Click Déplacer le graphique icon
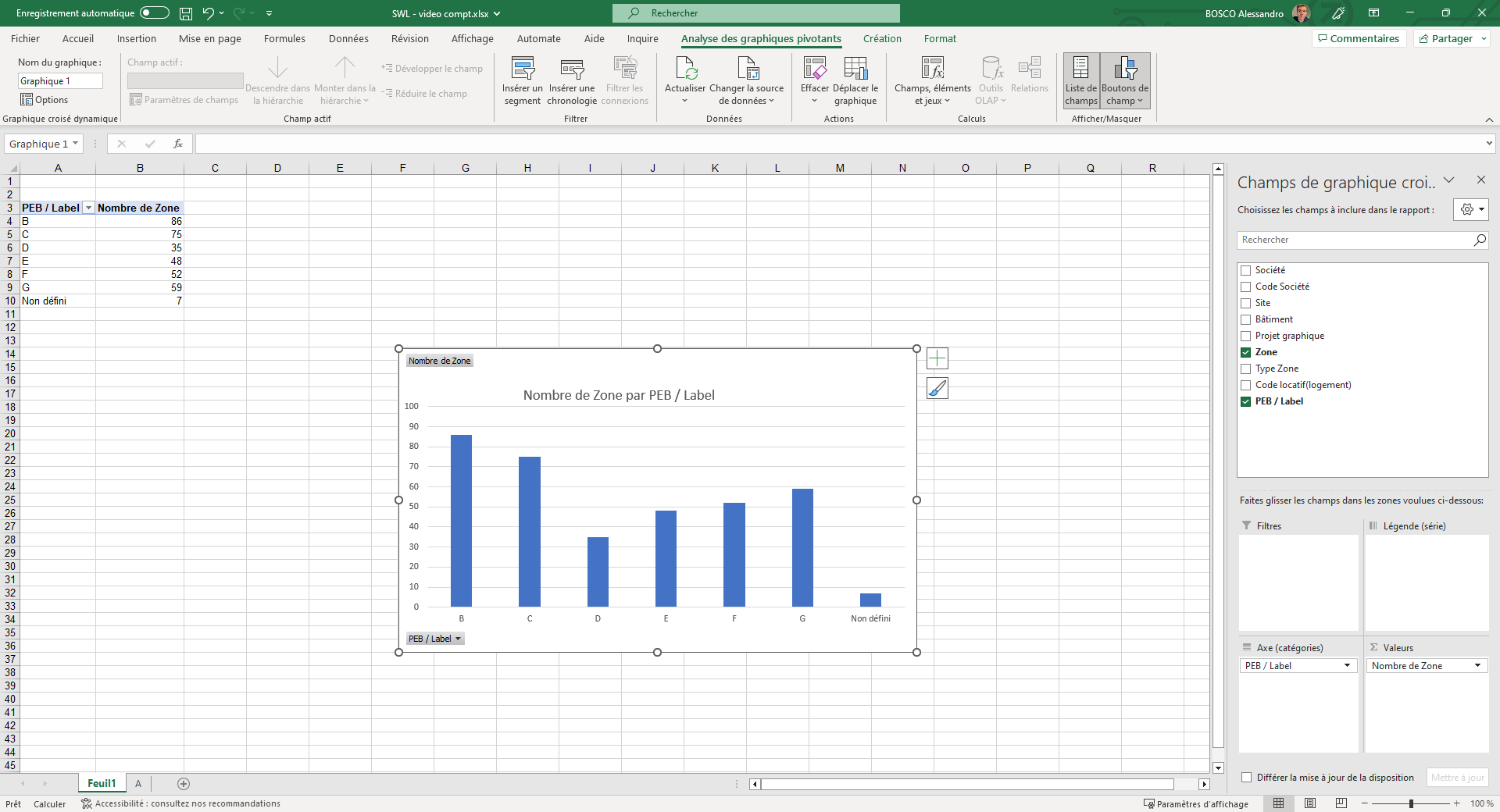Viewport: 1500px width, 812px height. (x=855, y=69)
